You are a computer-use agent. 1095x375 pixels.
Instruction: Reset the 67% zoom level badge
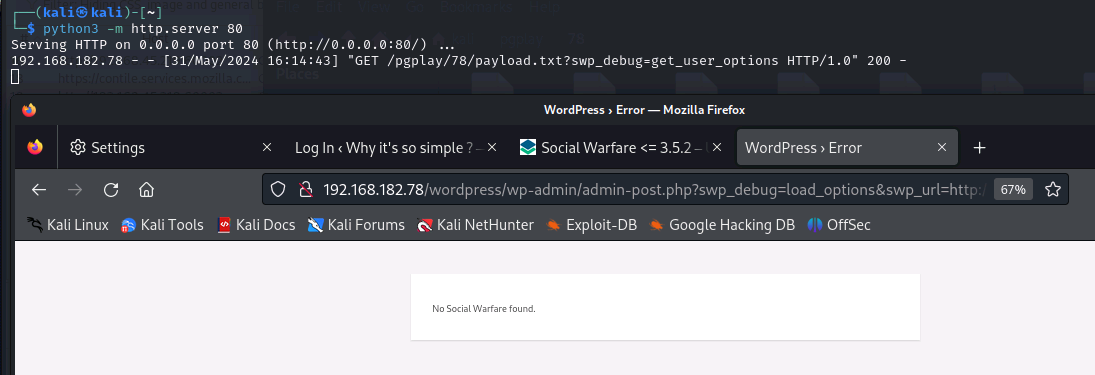[1013, 189]
